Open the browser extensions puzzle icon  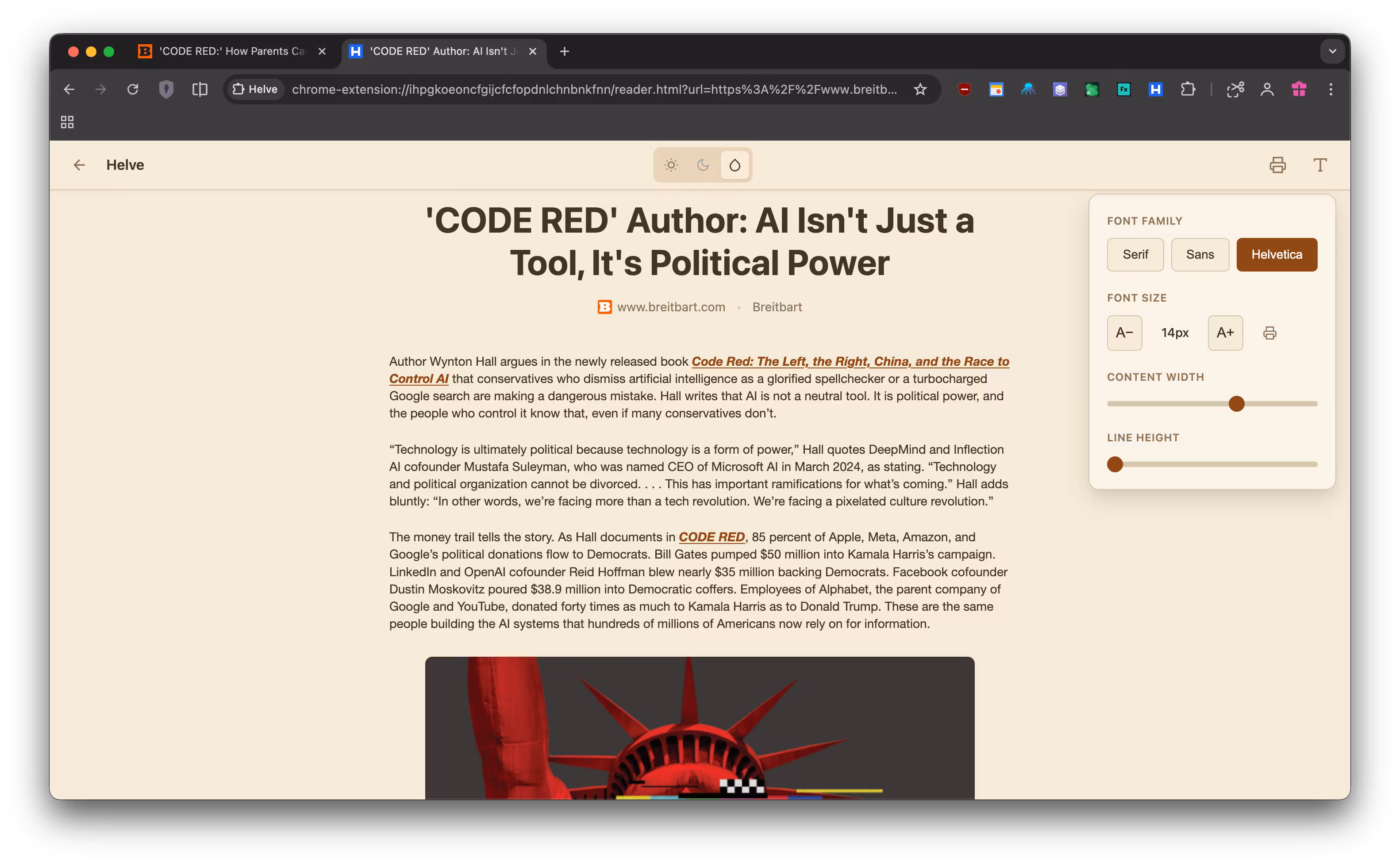tap(1188, 89)
